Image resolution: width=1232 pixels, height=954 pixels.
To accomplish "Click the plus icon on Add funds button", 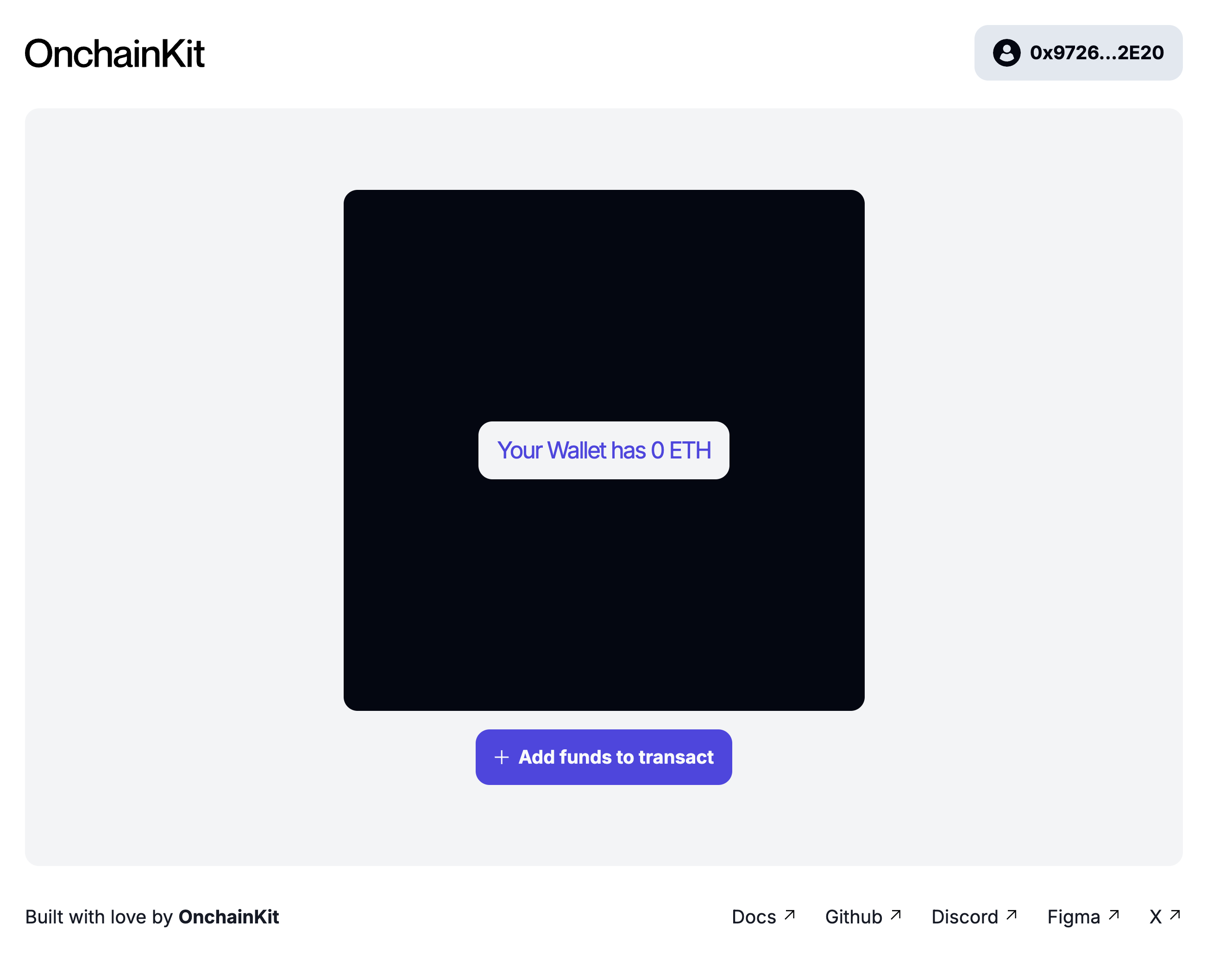I will (x=501, y=757).
